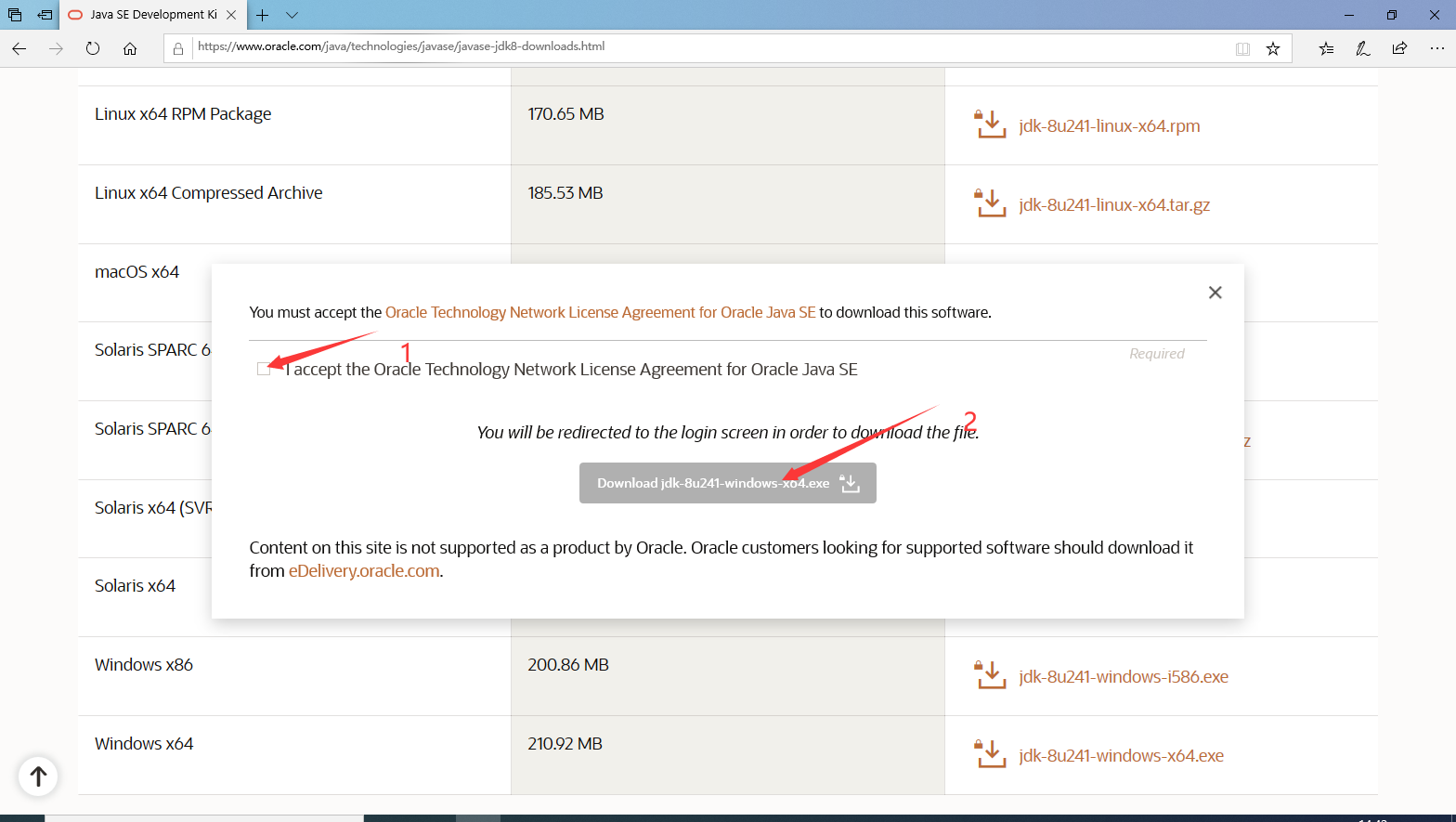Click the scroll-to-top arrow button
This screenshot has width=1456, height=822.
[38, 776]
